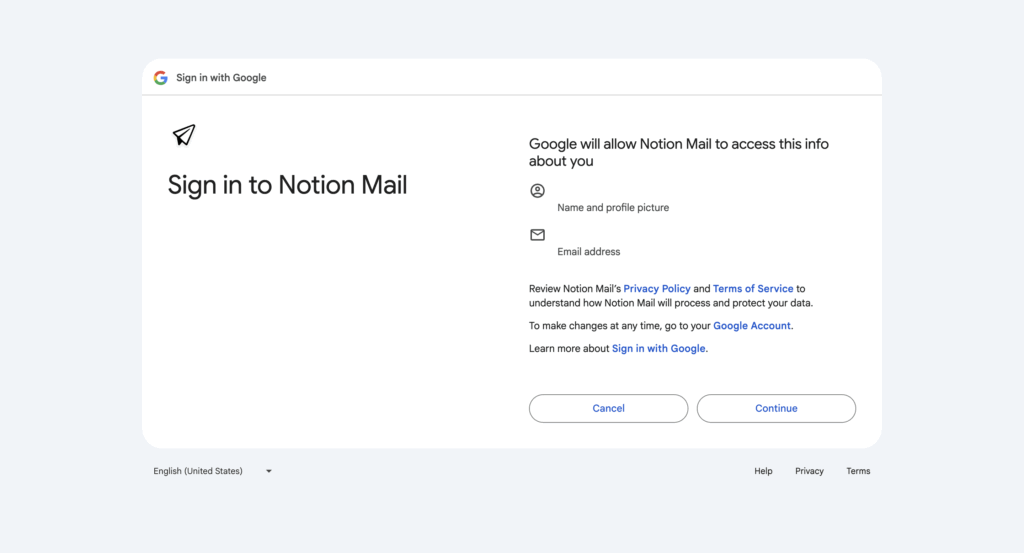Click the profile person circle icon
This screenshot has width=1024, height=553.
(x=537, y=190)
